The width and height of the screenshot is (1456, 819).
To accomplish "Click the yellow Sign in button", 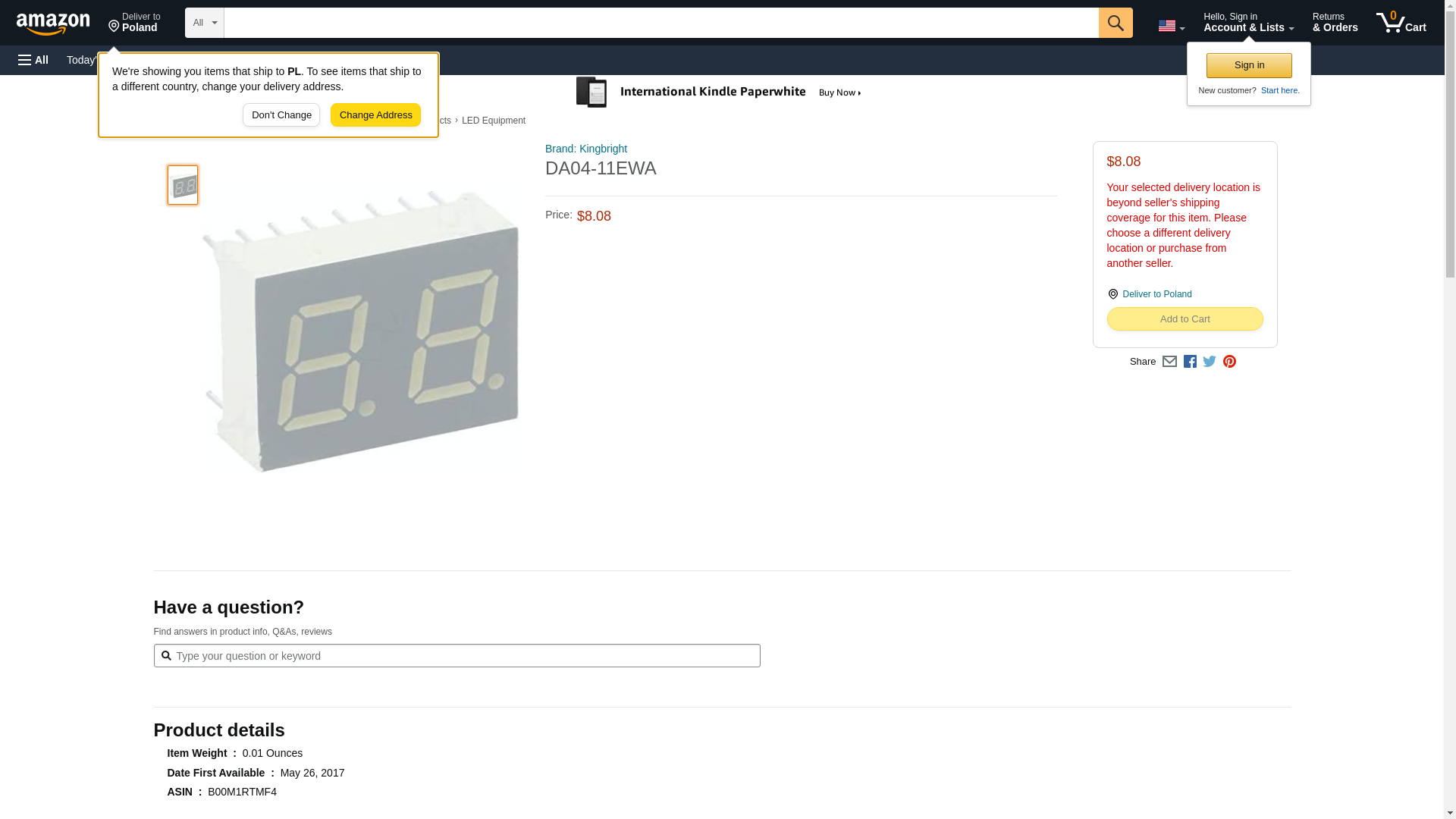I will [1249, 65].
